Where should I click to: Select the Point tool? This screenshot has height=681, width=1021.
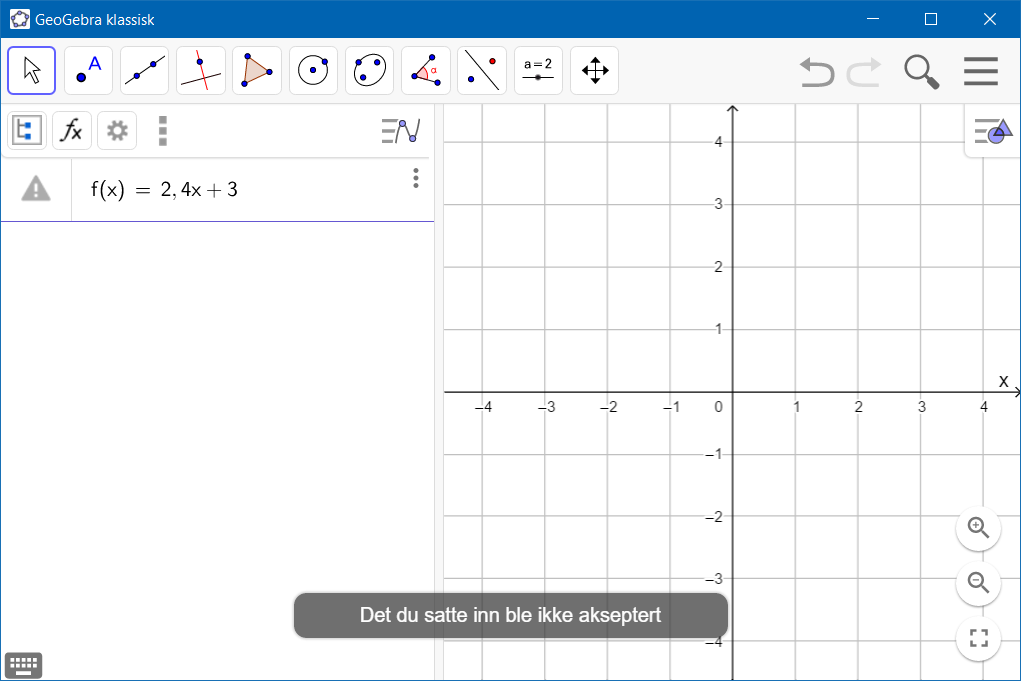pyautogui.click(x=87, y=70)
